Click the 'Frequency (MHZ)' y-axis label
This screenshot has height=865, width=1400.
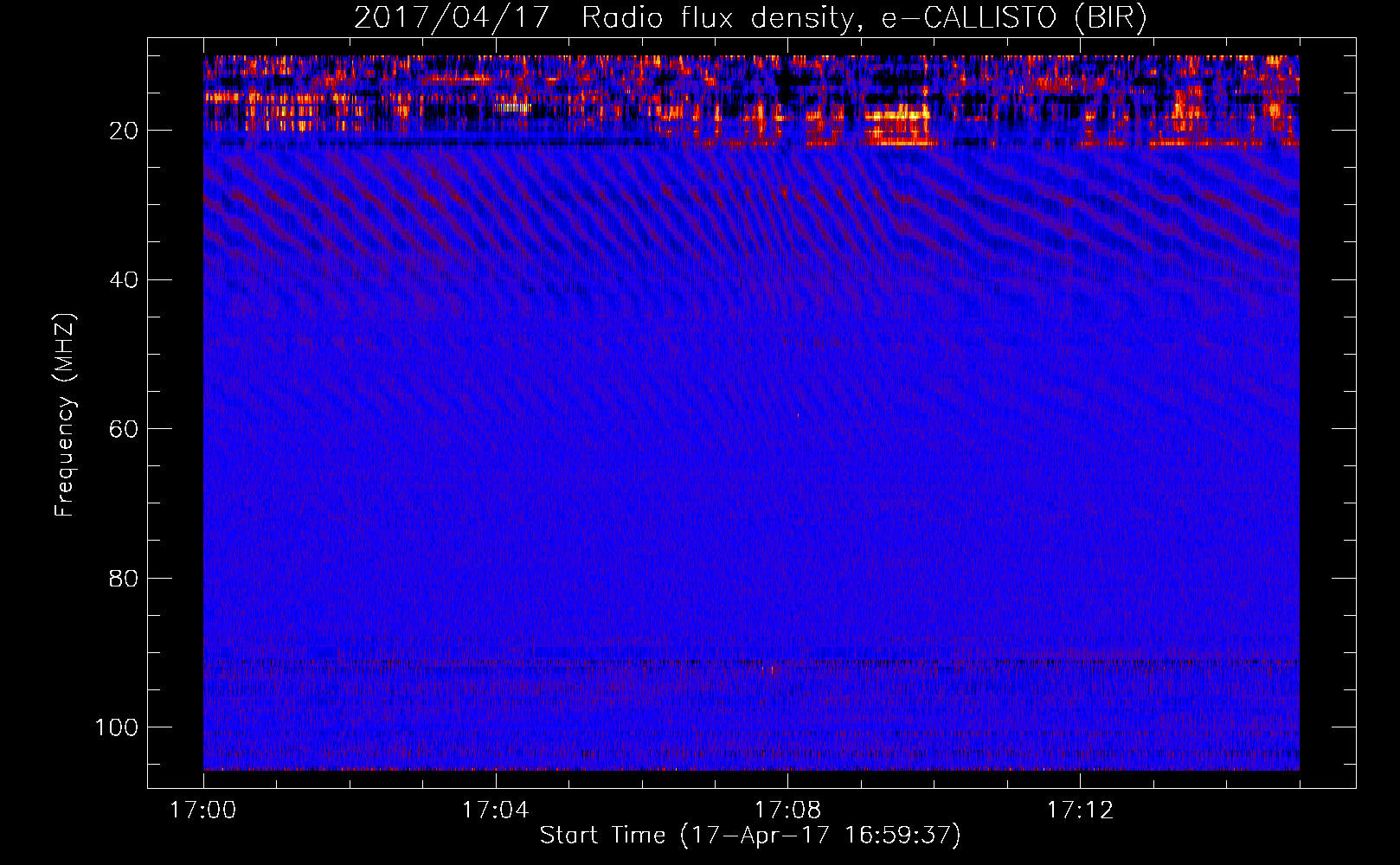[65, 414]
